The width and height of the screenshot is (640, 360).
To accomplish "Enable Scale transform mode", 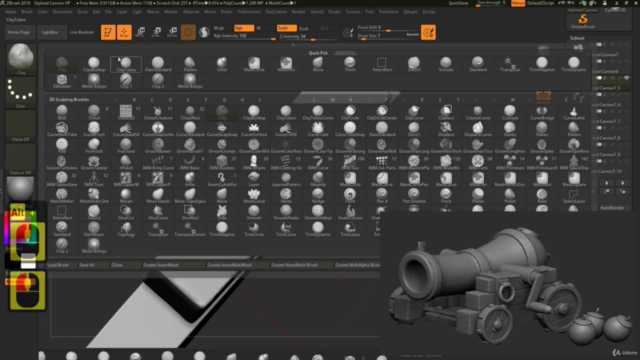I will pyautogui.click(x=156, y=32).
